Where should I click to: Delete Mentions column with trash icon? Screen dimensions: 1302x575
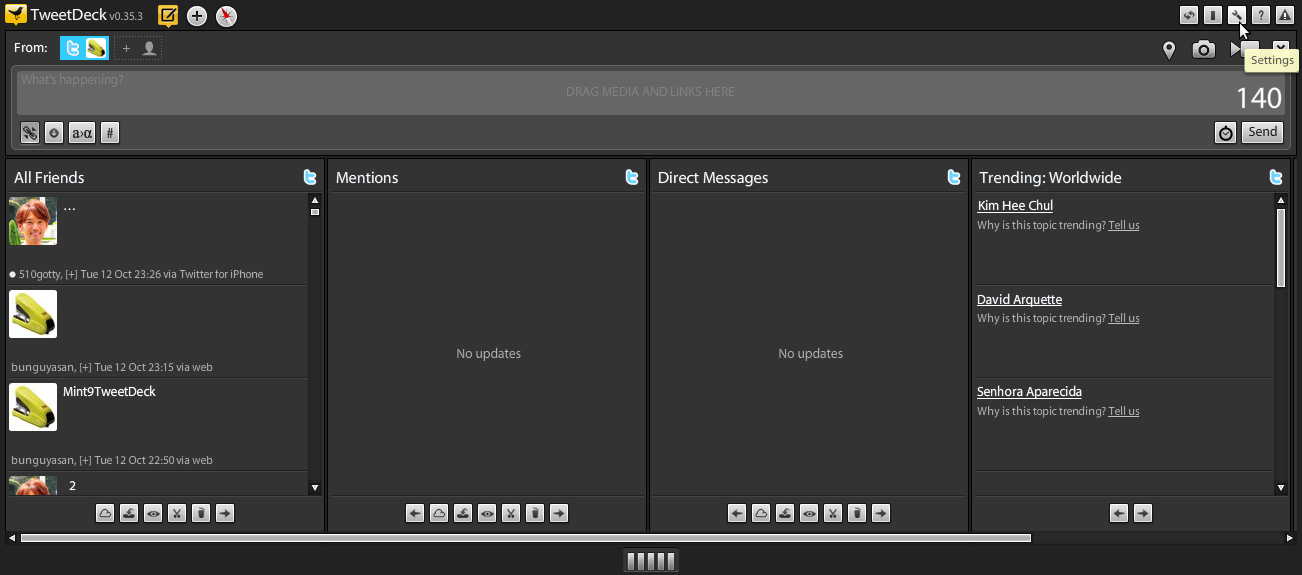[x=535, y=513]
